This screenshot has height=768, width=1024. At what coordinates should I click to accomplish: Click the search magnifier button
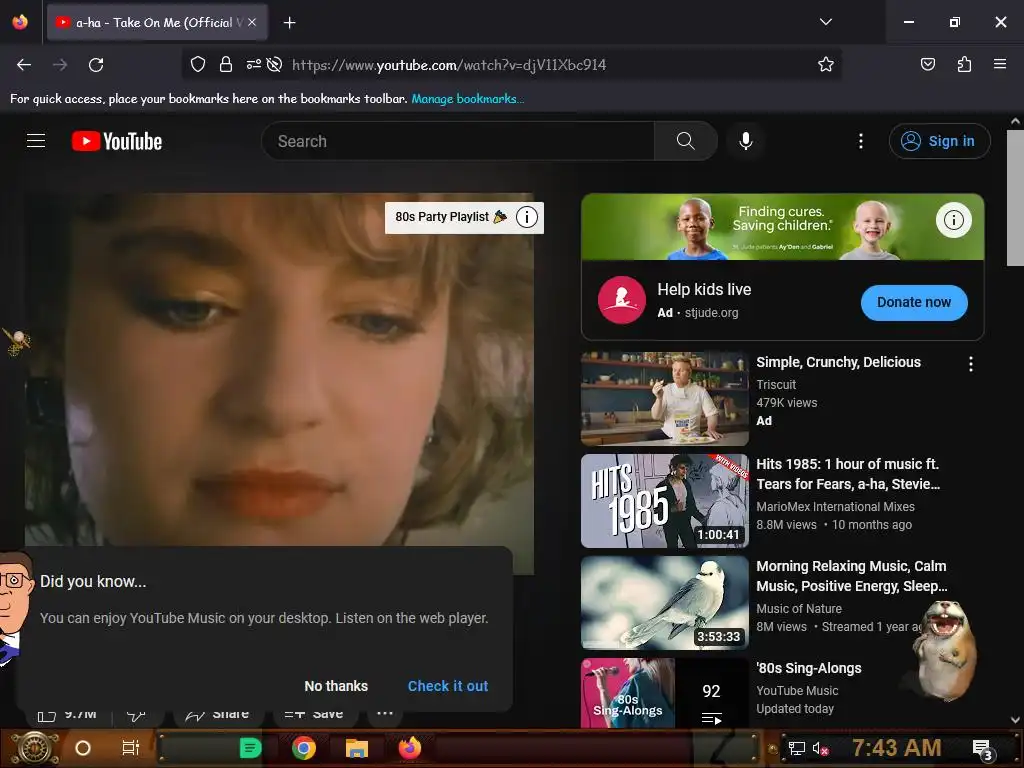pos(685,141)
